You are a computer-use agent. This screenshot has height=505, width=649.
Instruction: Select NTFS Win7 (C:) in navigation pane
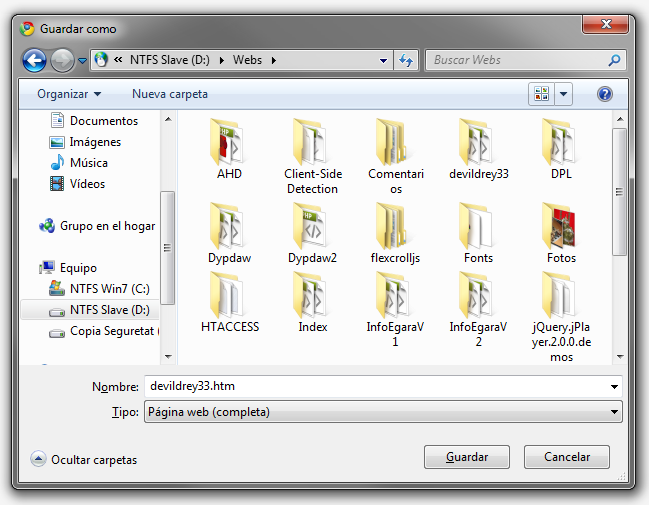click(109, 289)
